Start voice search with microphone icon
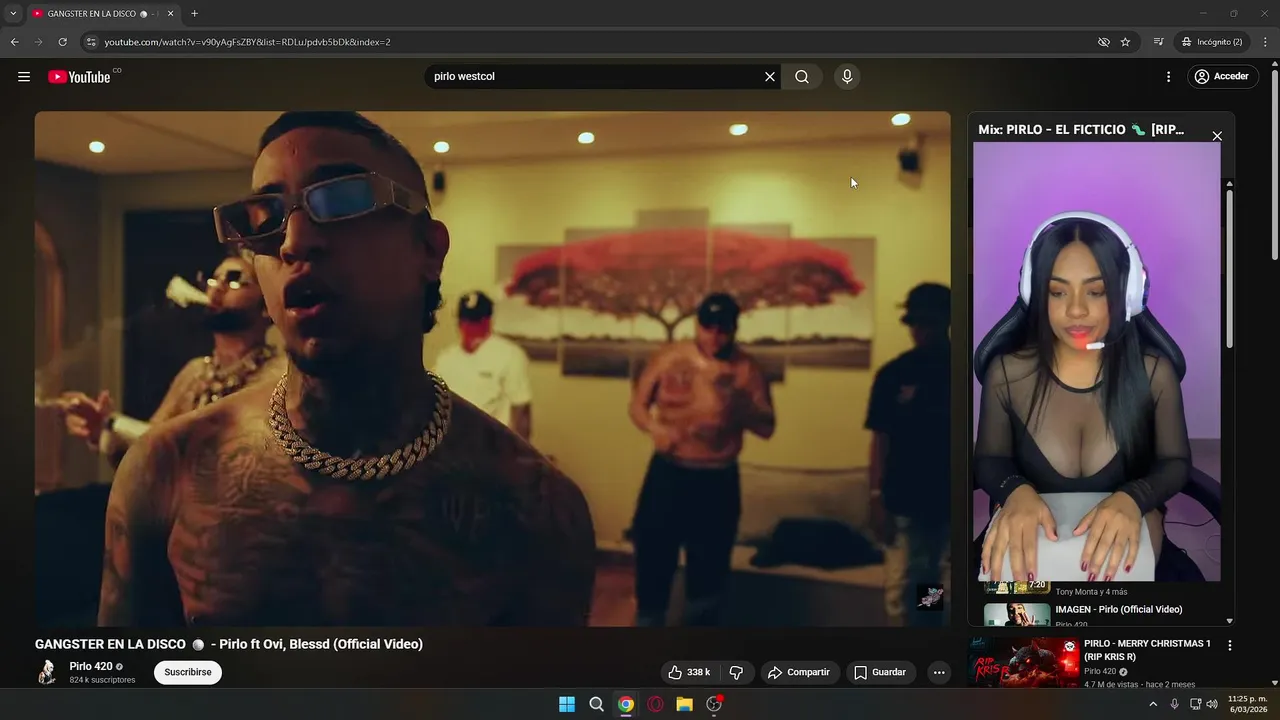Screen dimensions: 1280x720 point(847,77)
